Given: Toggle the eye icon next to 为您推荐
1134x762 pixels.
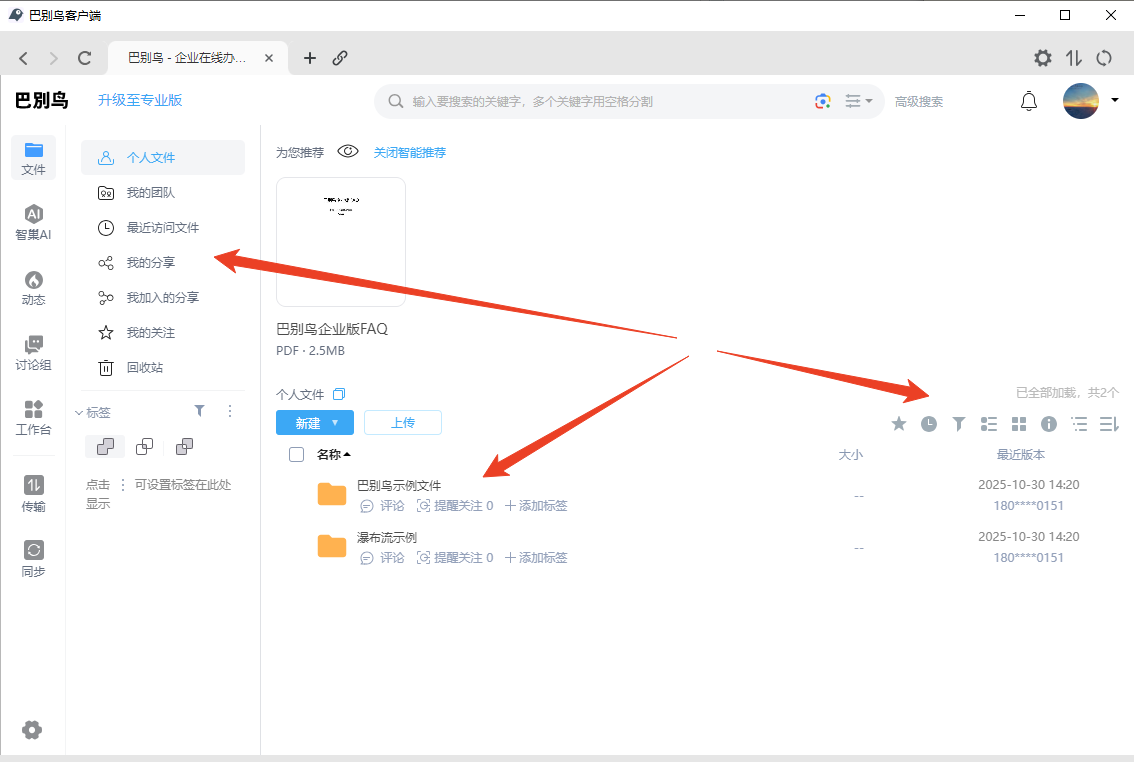Looking at the screenshot, I should click(x=348, y=152).
